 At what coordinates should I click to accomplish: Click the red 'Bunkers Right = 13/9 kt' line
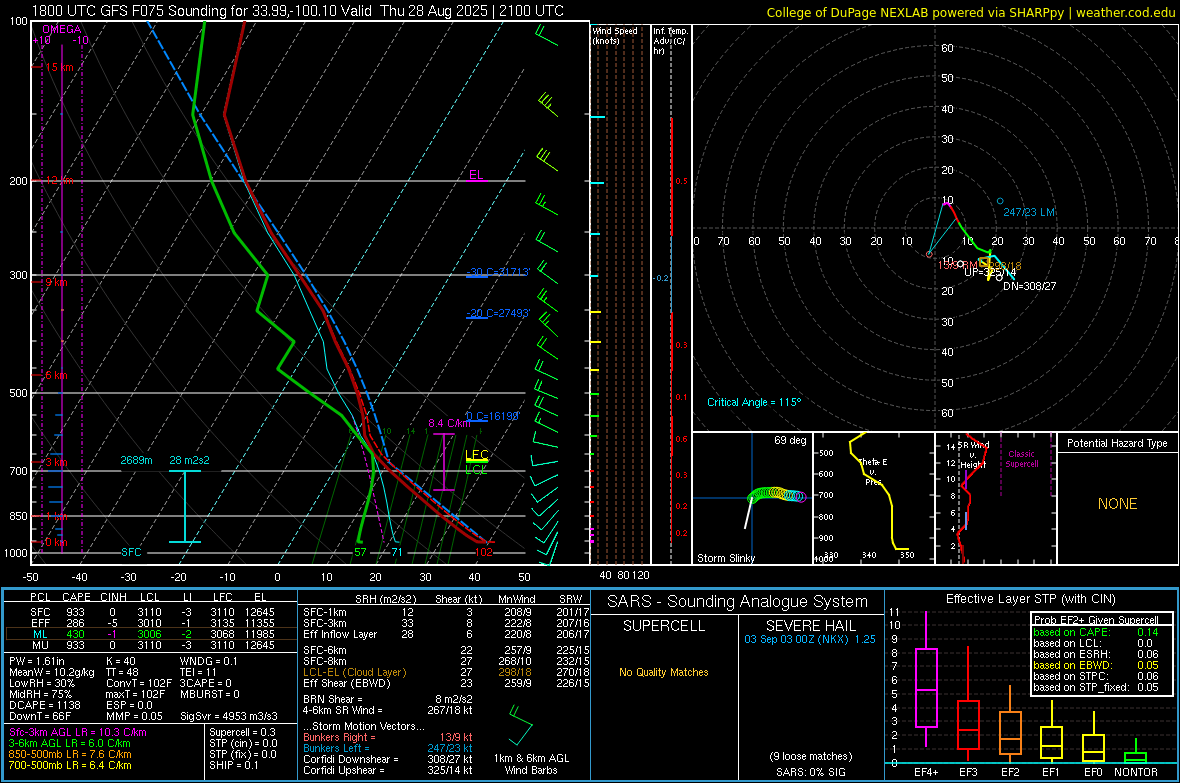388,737
